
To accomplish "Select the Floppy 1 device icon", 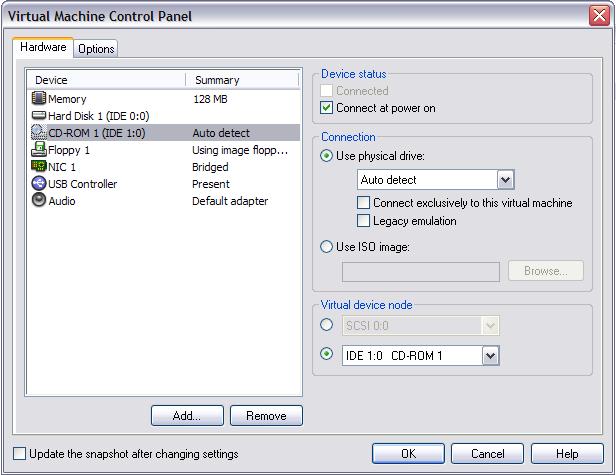I will point(39,150).
